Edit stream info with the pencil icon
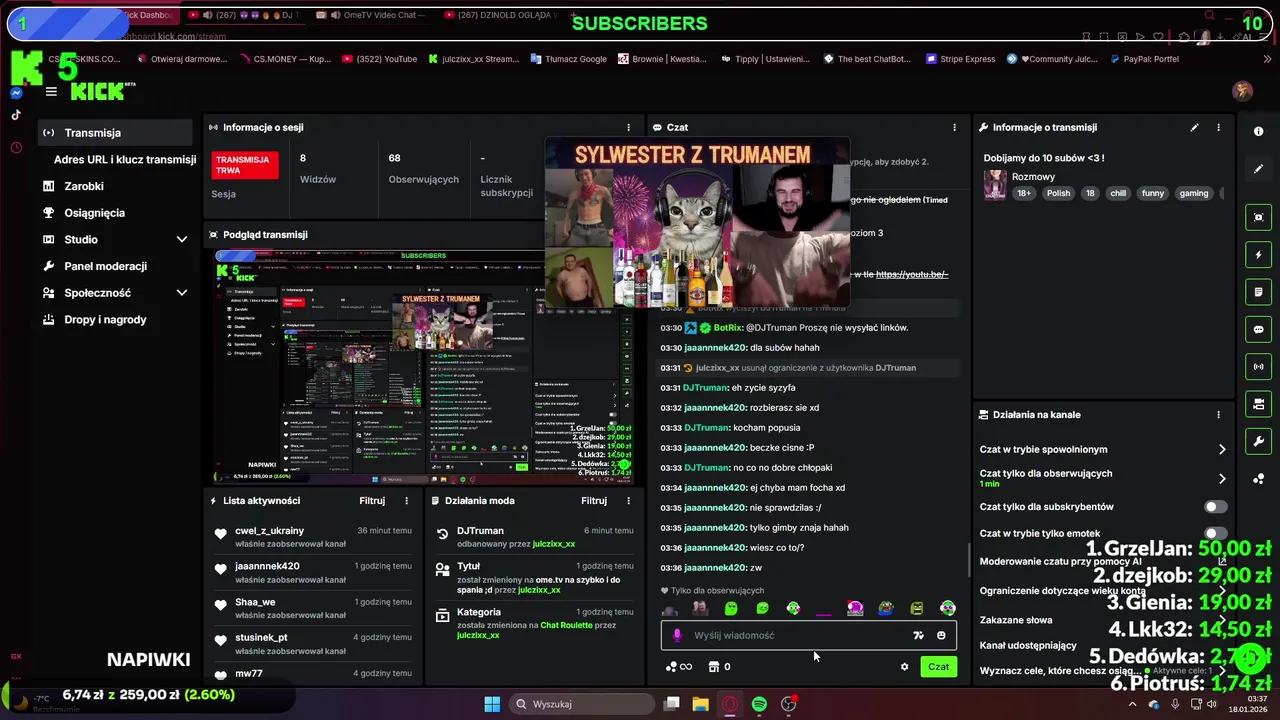This screenshot has width=1280, height=720. coord(1194,127)
